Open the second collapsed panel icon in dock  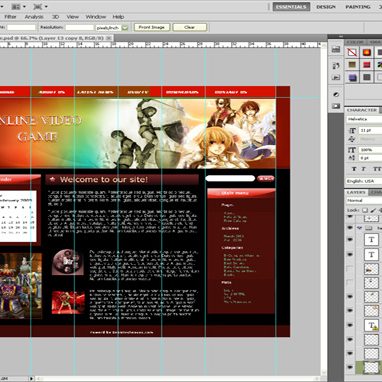[x=336, y=66]
